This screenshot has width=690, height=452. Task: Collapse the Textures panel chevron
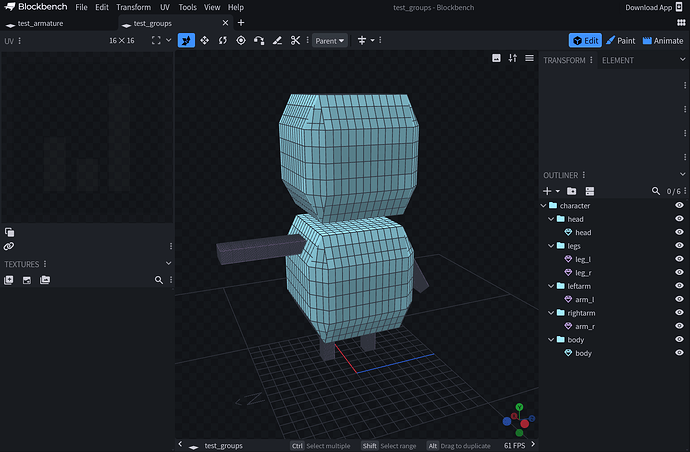pyautogui.click(x=168, y=264)
